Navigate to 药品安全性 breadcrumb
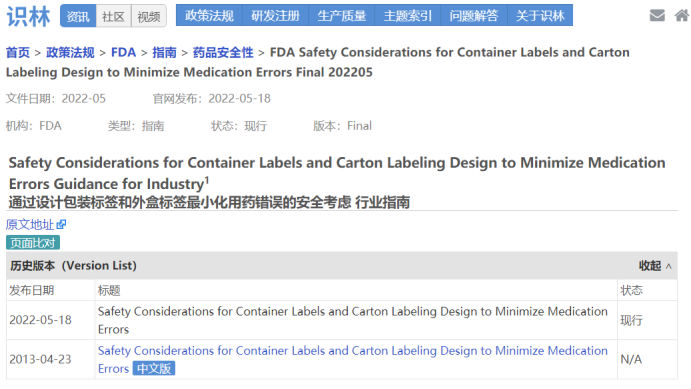 point(223,52)
